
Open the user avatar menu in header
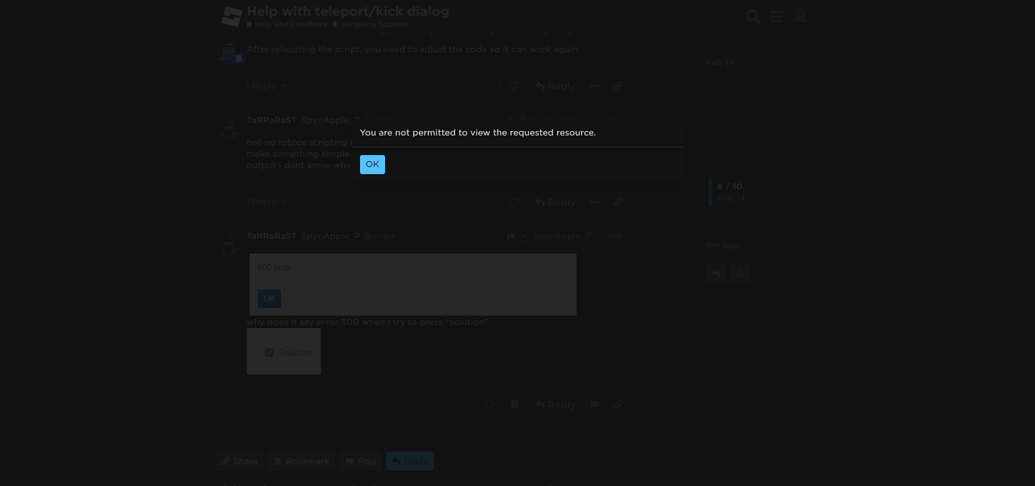pyautogui.click(x=800, y=17)
